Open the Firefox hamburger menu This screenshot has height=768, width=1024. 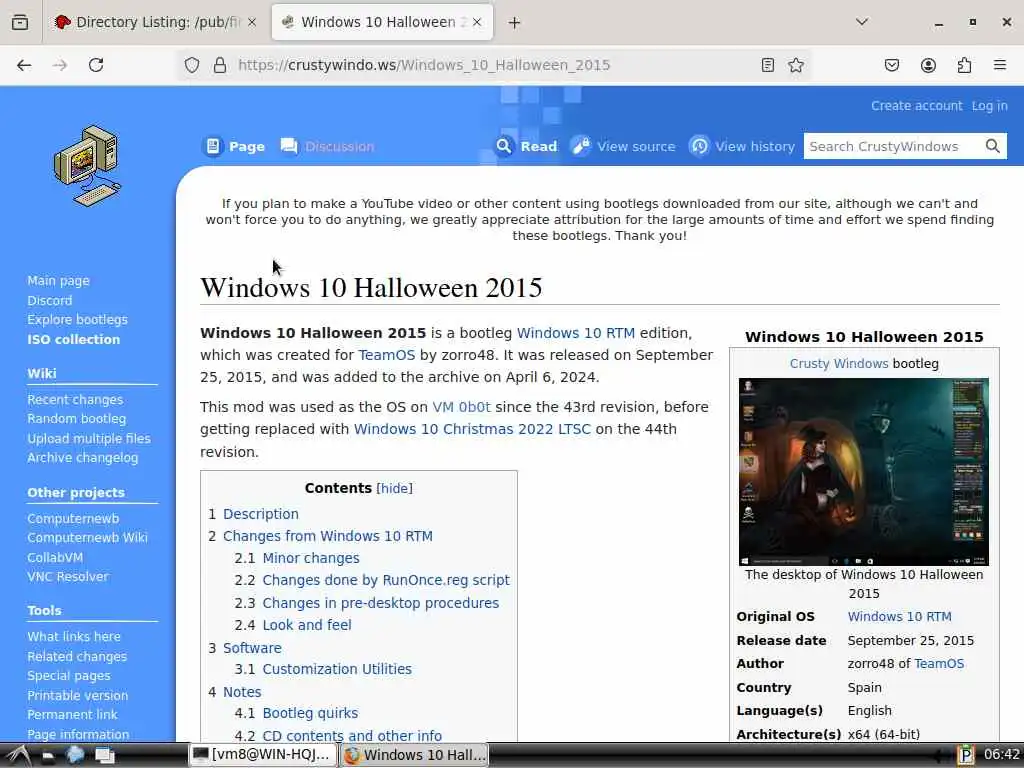point(1000,65)
